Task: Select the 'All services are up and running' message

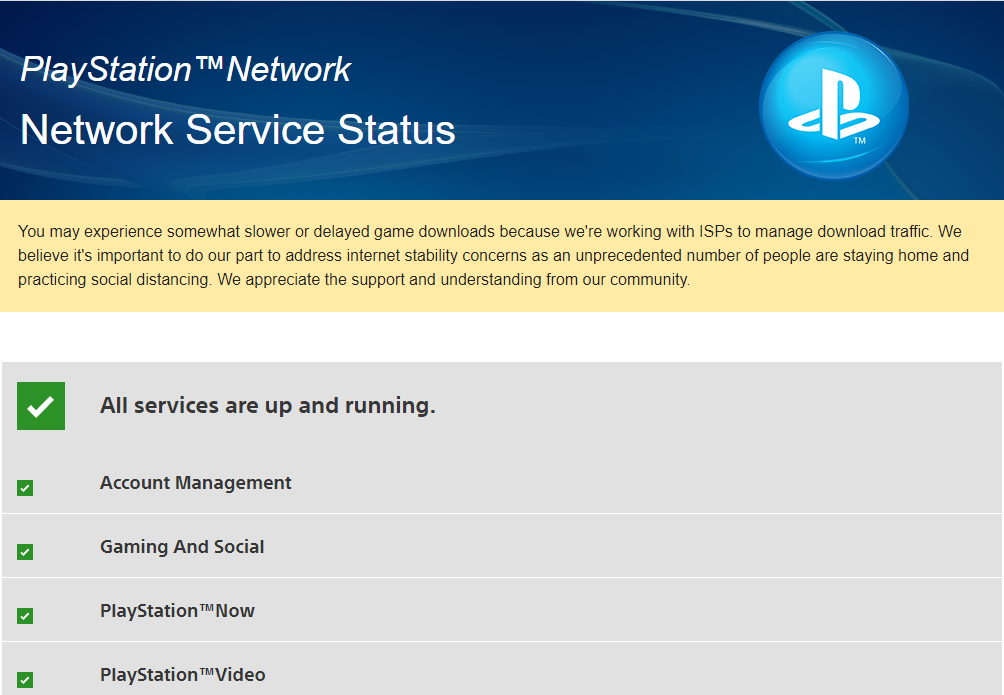Action: [x=268, y=406]
